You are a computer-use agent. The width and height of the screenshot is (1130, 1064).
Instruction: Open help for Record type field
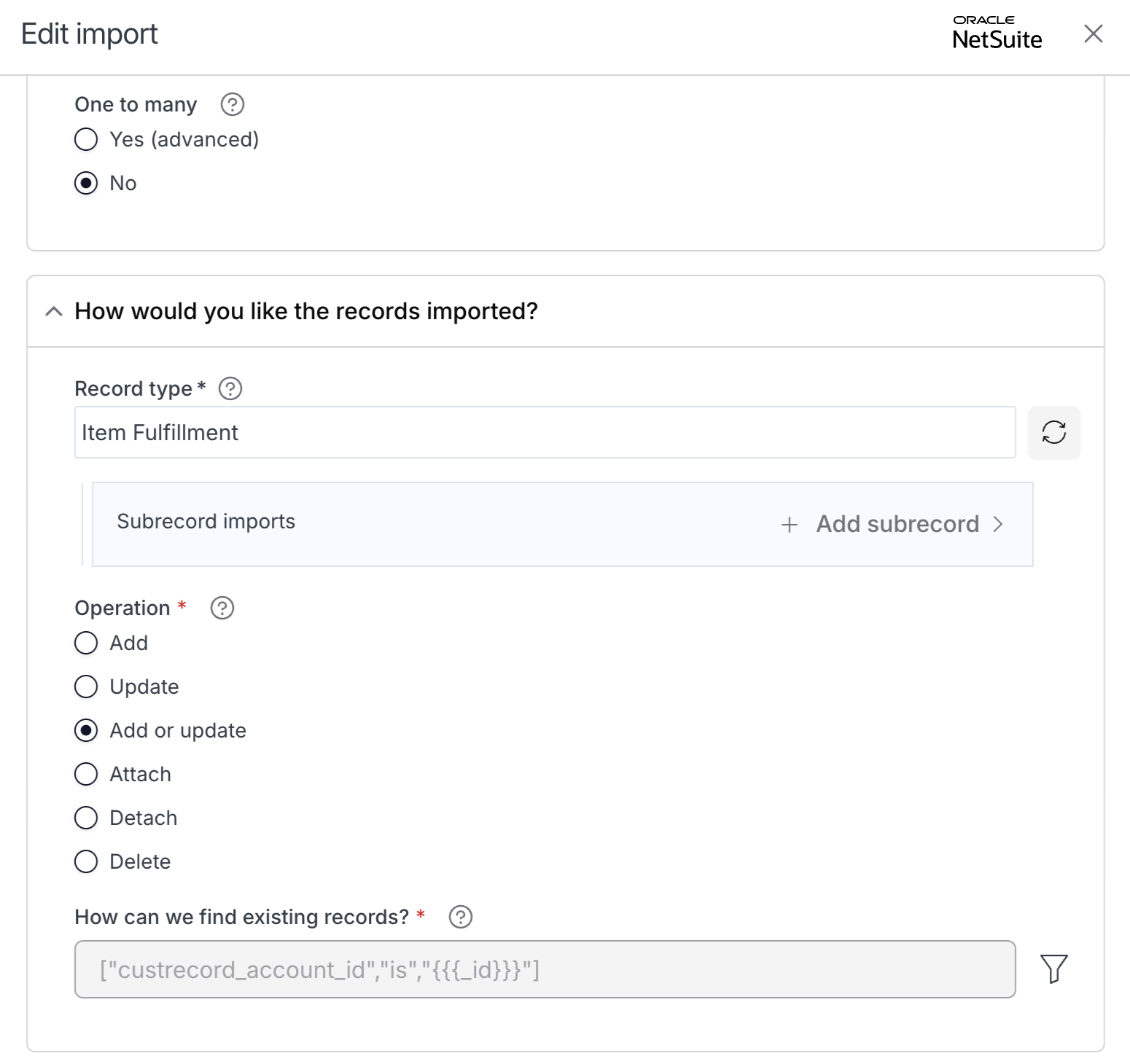click(x=230, y=388)
